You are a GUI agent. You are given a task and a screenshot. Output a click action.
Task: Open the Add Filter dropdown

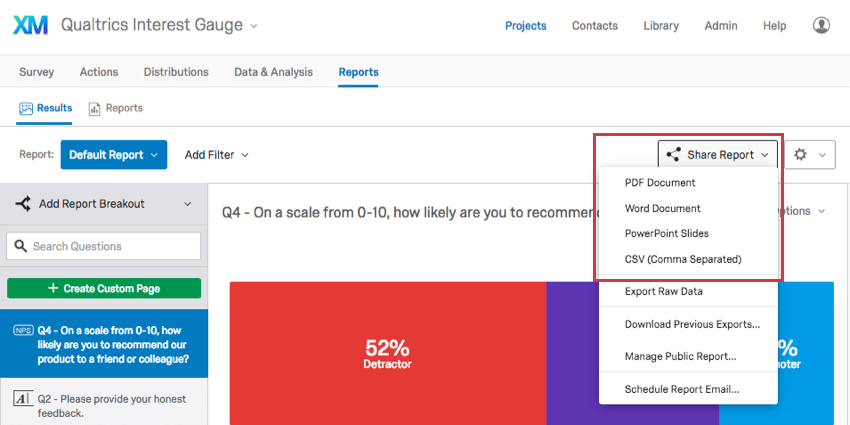coord(216,155)
